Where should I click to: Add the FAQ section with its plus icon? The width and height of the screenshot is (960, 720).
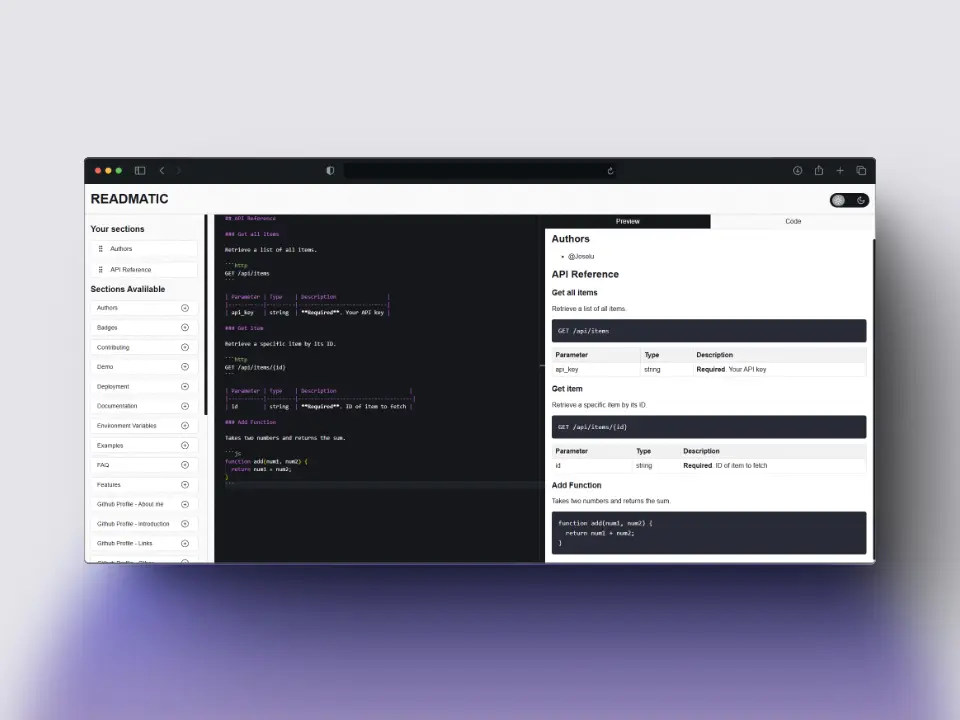click(185, 465)
